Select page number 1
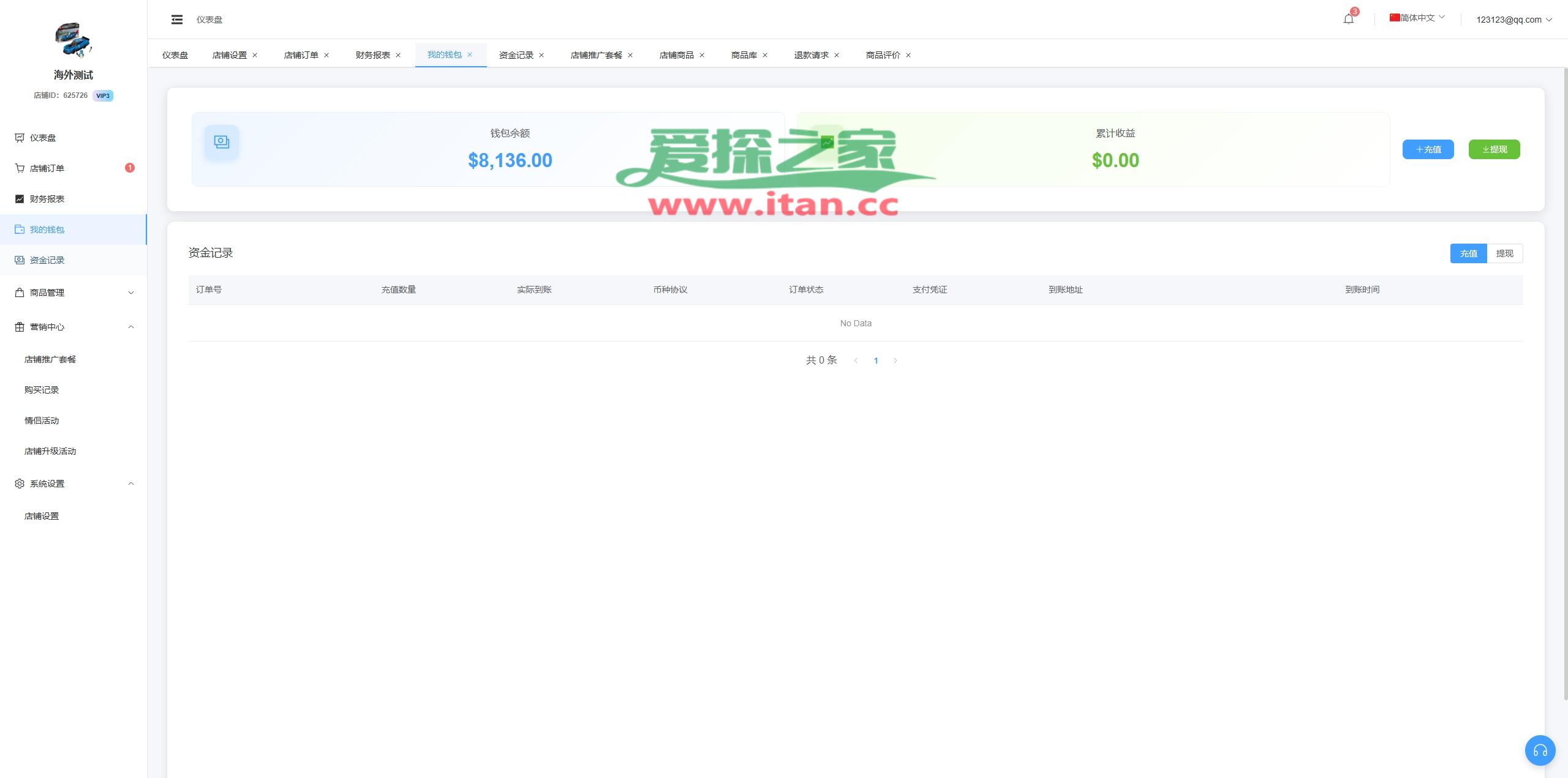Screen dimensions: 1568x778 pyautogui.click(x=876, y=361)
